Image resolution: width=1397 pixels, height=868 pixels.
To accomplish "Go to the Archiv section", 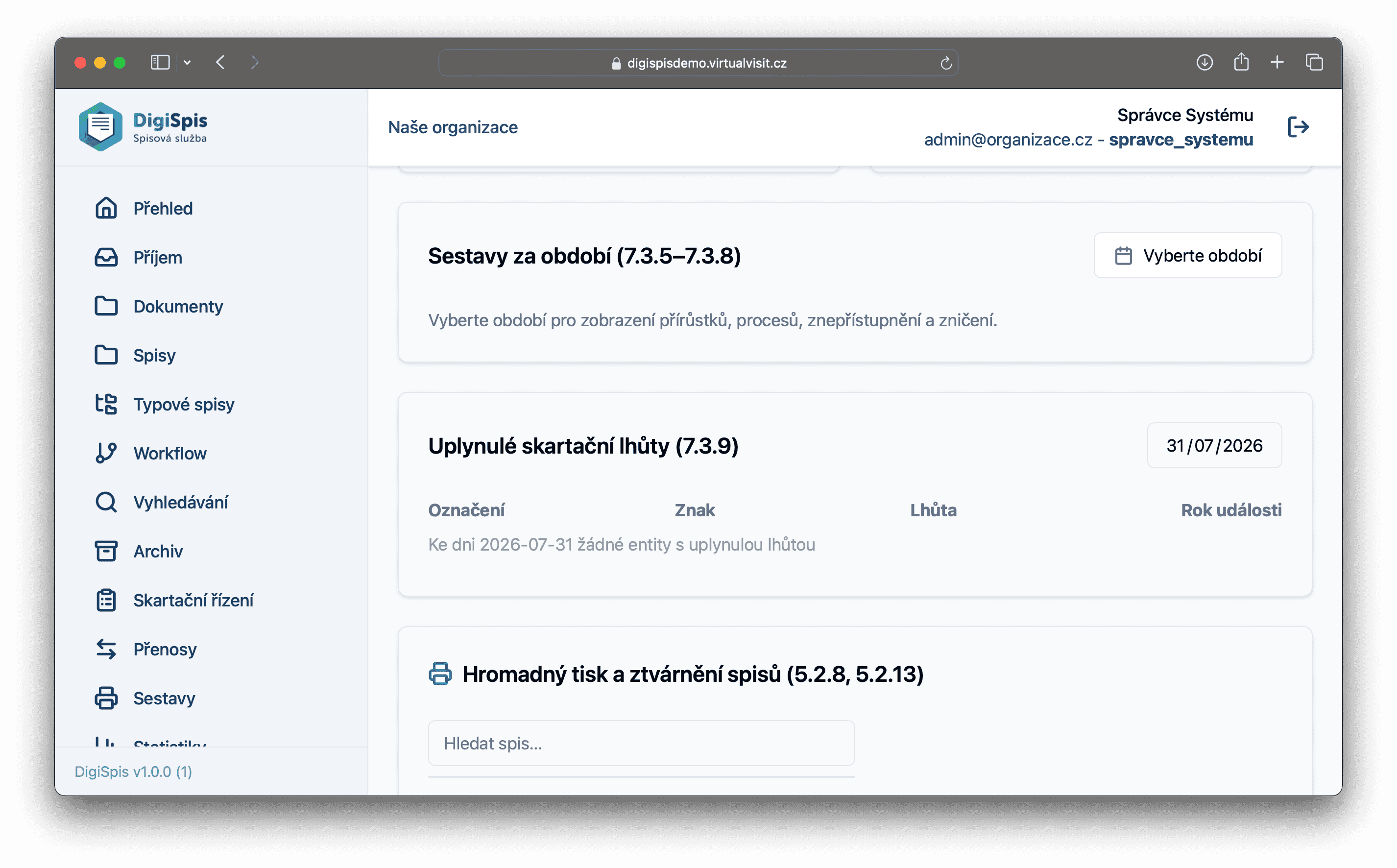I will [x=158, y=551].
